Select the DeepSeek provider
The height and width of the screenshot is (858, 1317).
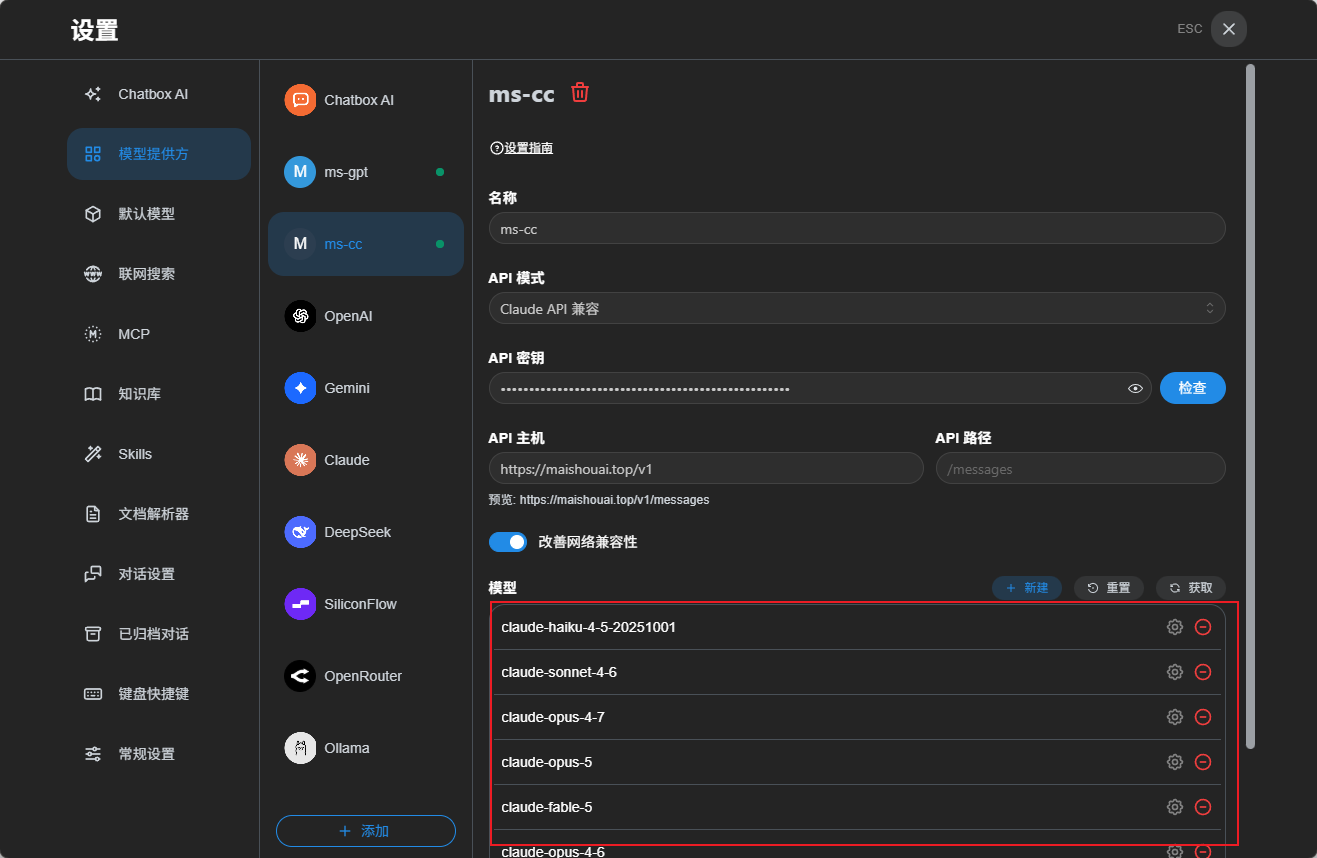[366, 532]
